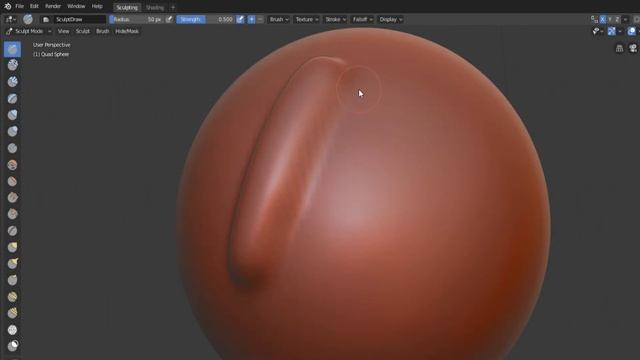Select the Draw sculpt brush tool

(12, 49)
